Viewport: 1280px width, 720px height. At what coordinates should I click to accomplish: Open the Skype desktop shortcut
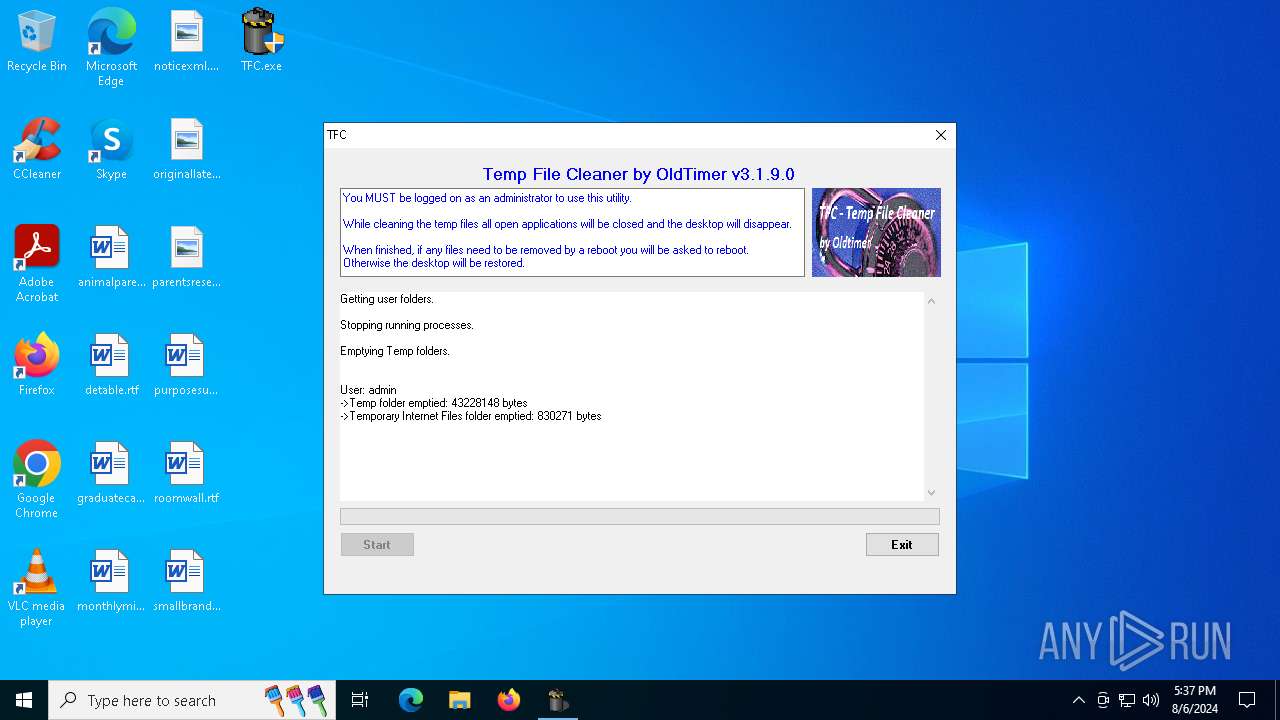(x=111, y=150)
